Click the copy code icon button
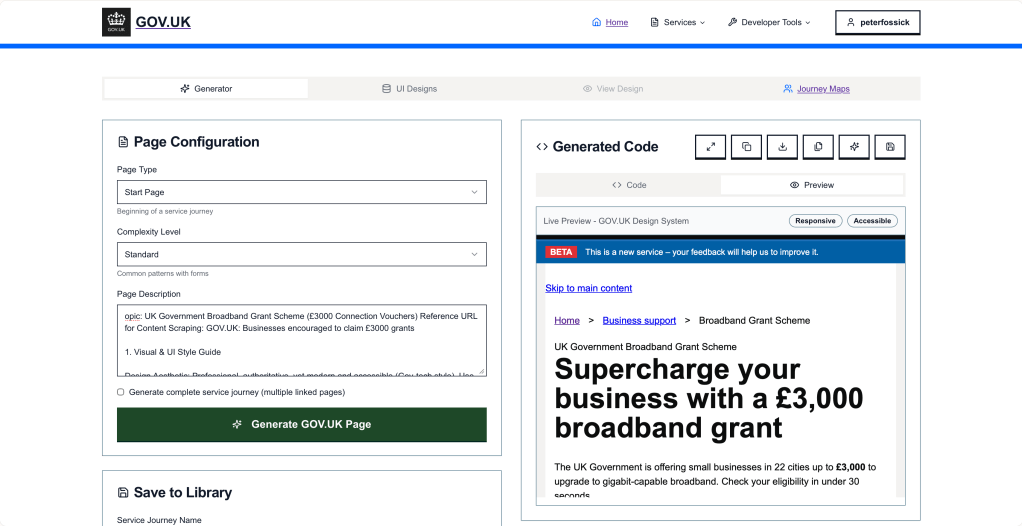This screenshot has width=1022, height=526. 746,147
